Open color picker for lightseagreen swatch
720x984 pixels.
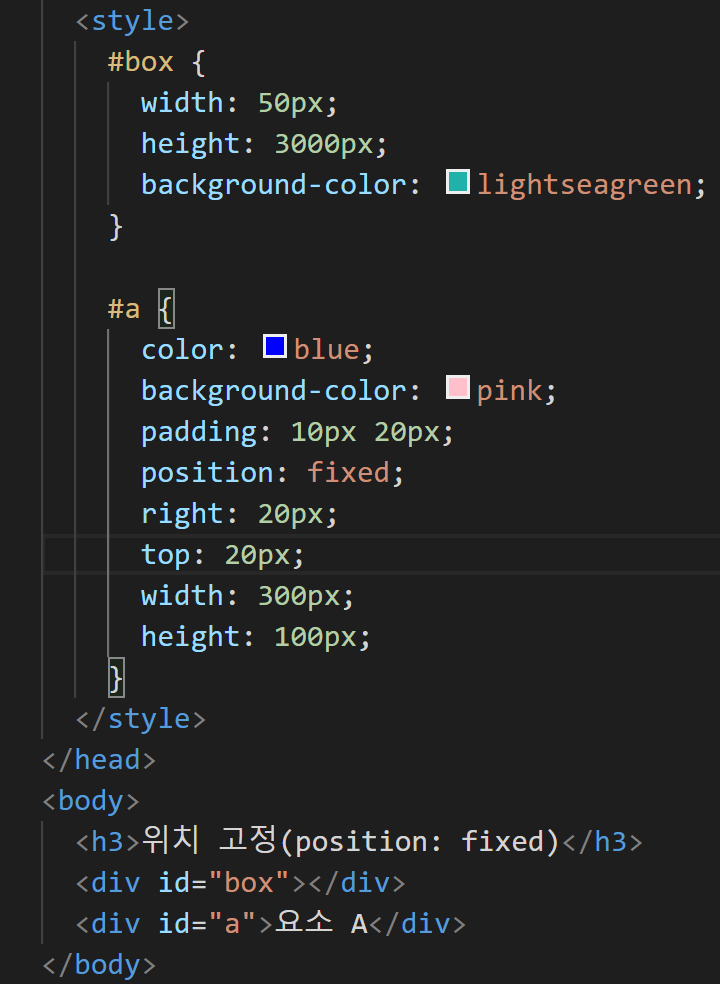coord(458,182)
